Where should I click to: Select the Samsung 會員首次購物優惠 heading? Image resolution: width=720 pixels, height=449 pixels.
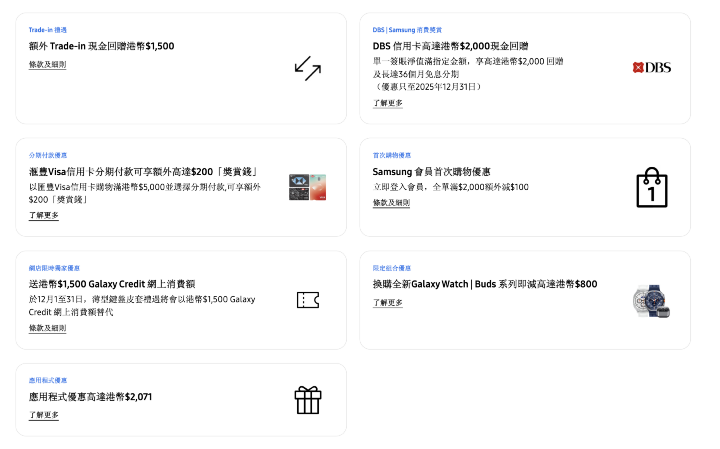[x=431, y=171]
